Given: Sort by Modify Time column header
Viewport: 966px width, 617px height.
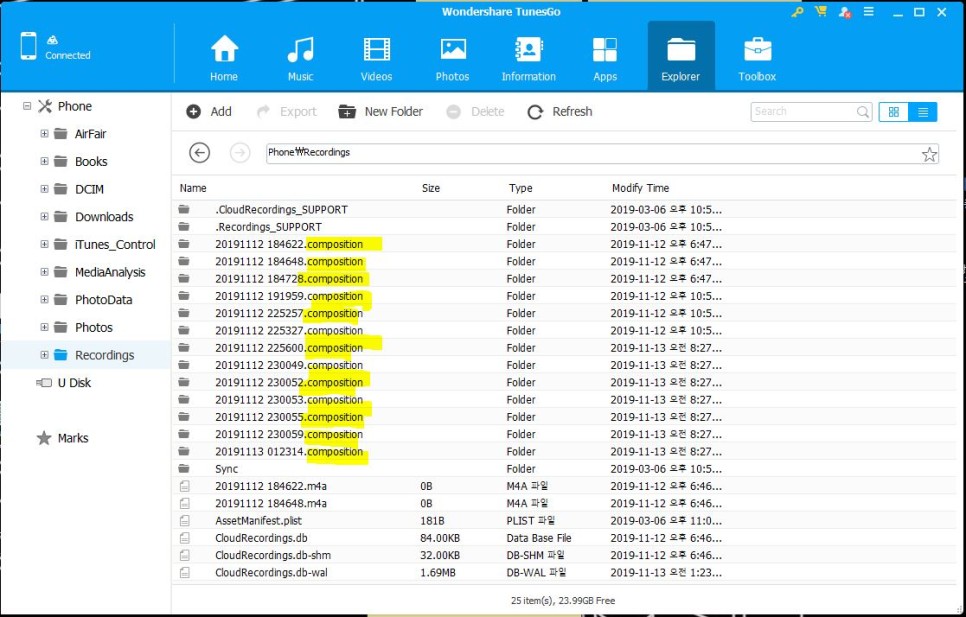Looking at the screenshot, I should tap(640, 188).
